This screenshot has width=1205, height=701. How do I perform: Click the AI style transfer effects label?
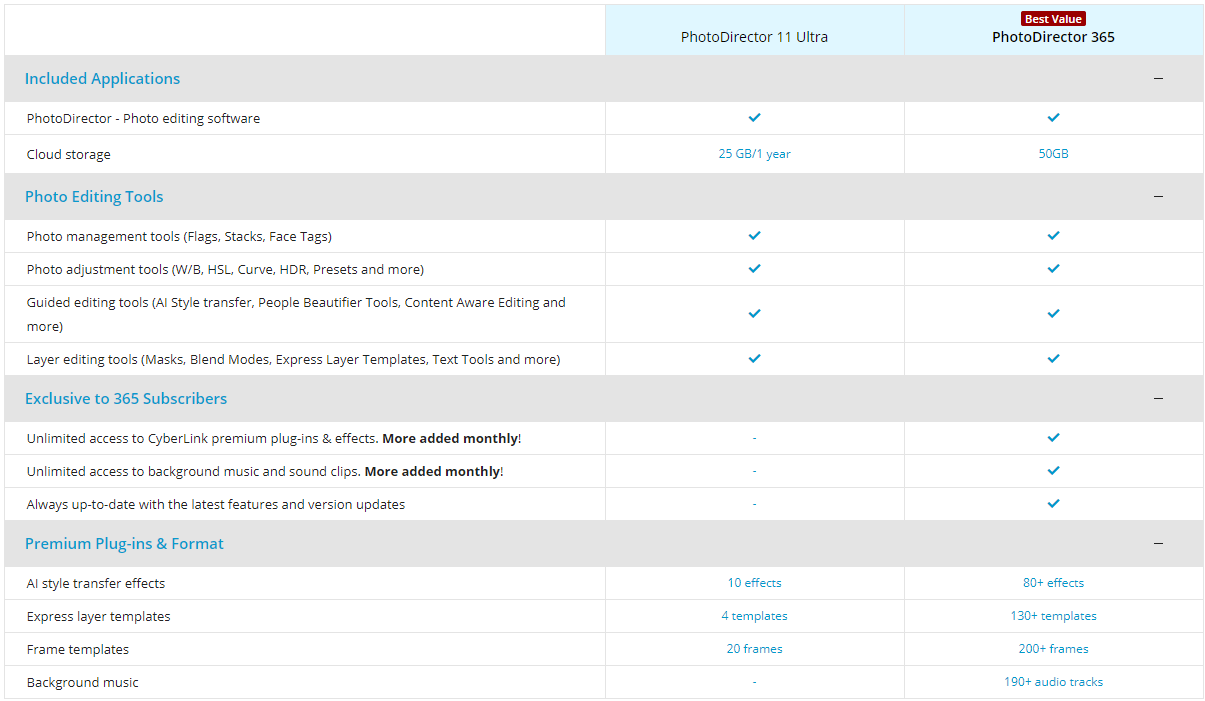[x=96, y=583]
